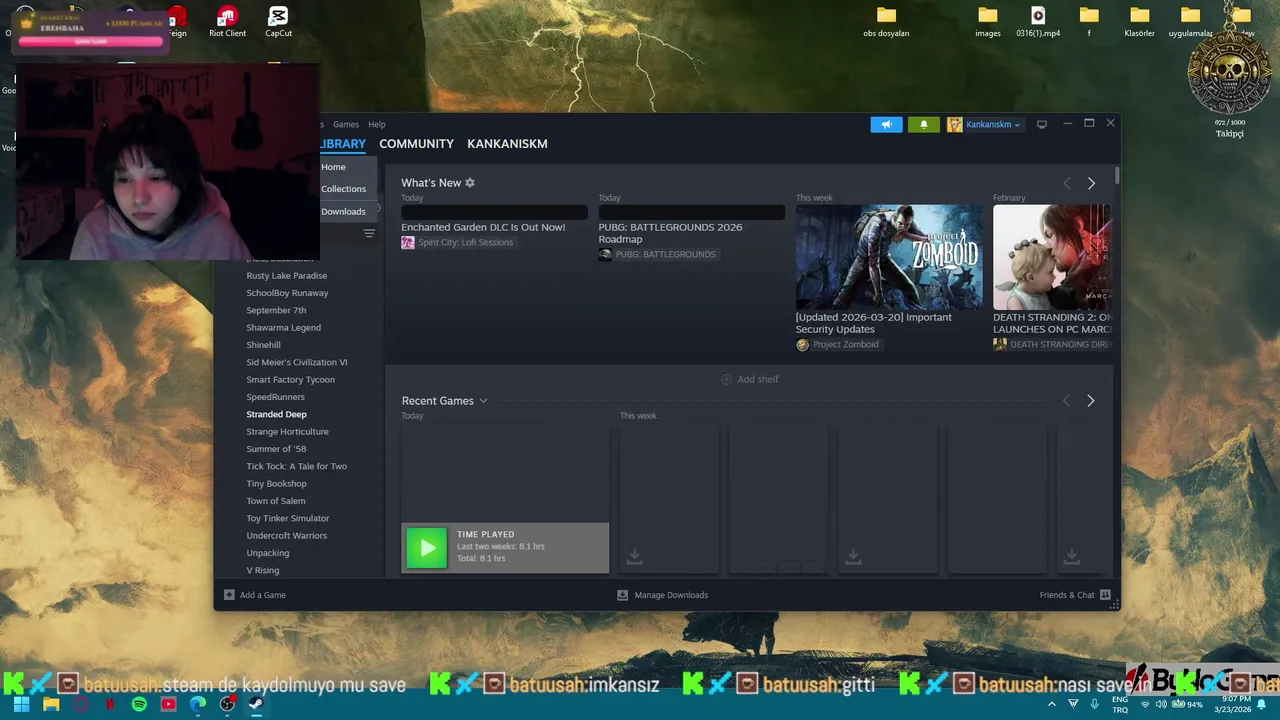Select Summer of '58 in list
The height and width of the screenshot is (720, 1280).
point(277,449)
